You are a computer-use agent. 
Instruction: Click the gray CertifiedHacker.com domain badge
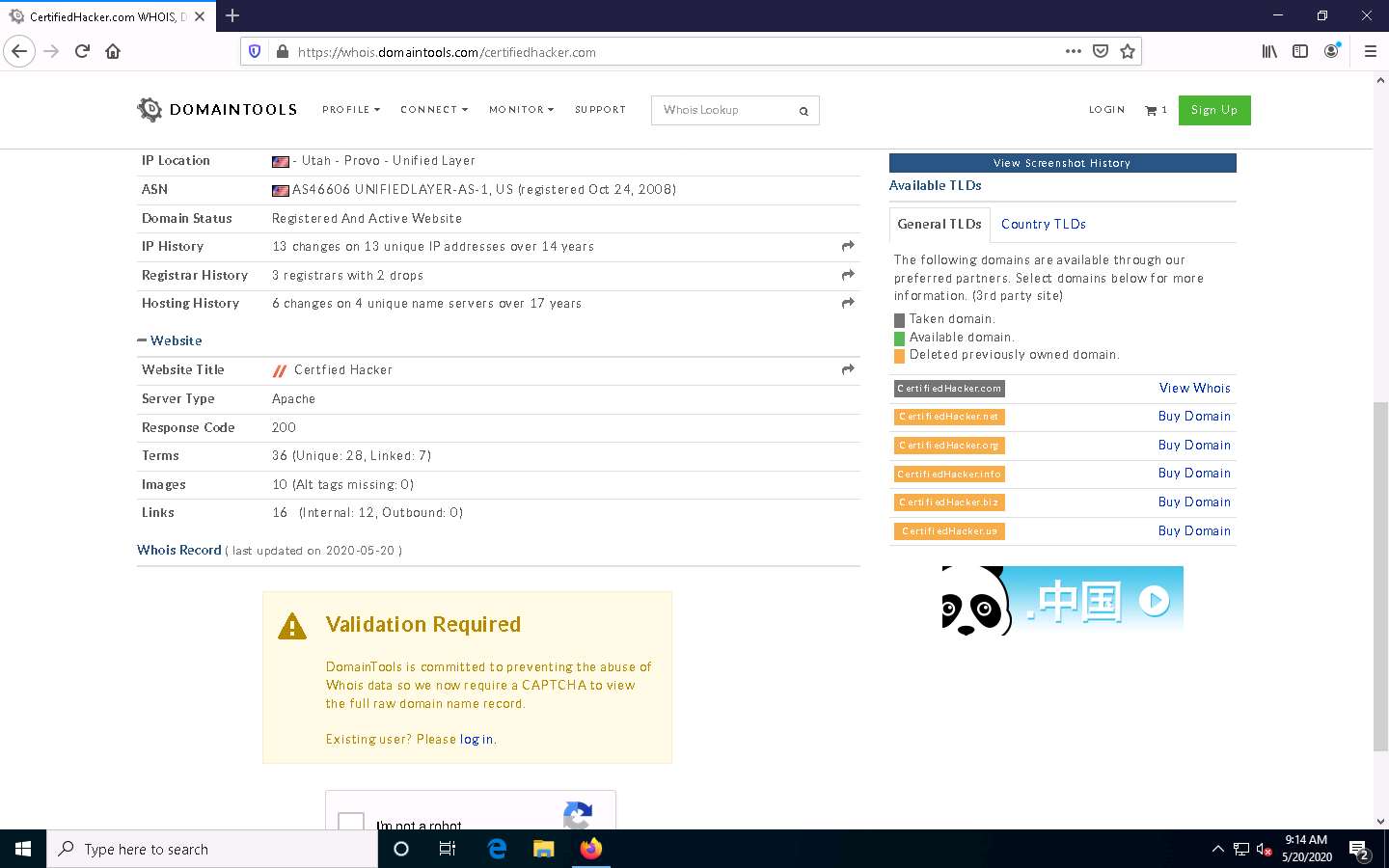pyautogui.click(x=949, y=388)
